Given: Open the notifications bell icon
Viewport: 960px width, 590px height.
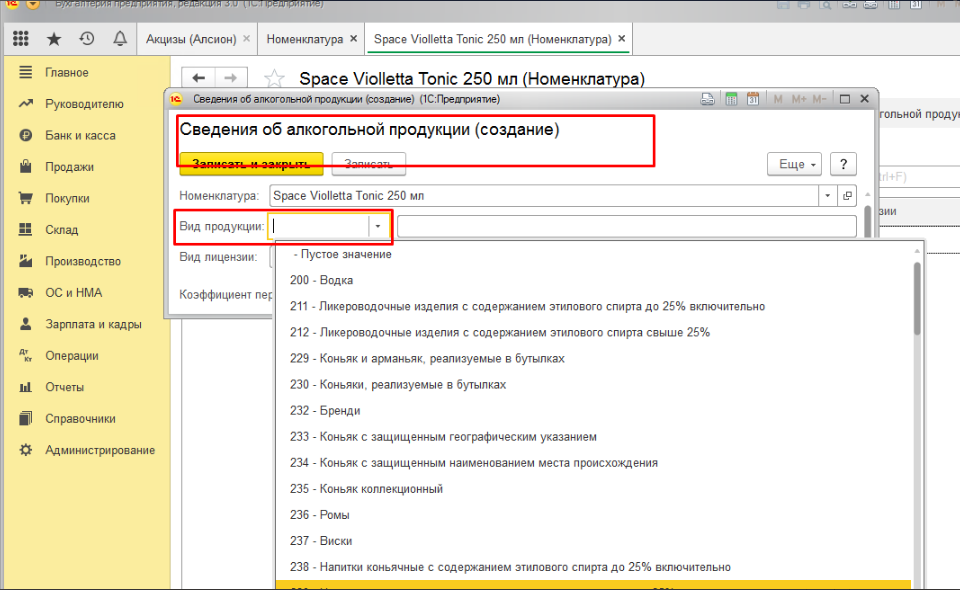Looking at the screenshot, I should [120, 39].
